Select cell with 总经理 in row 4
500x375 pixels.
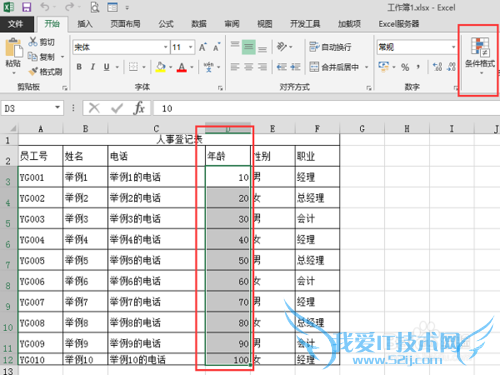point(317,198)
